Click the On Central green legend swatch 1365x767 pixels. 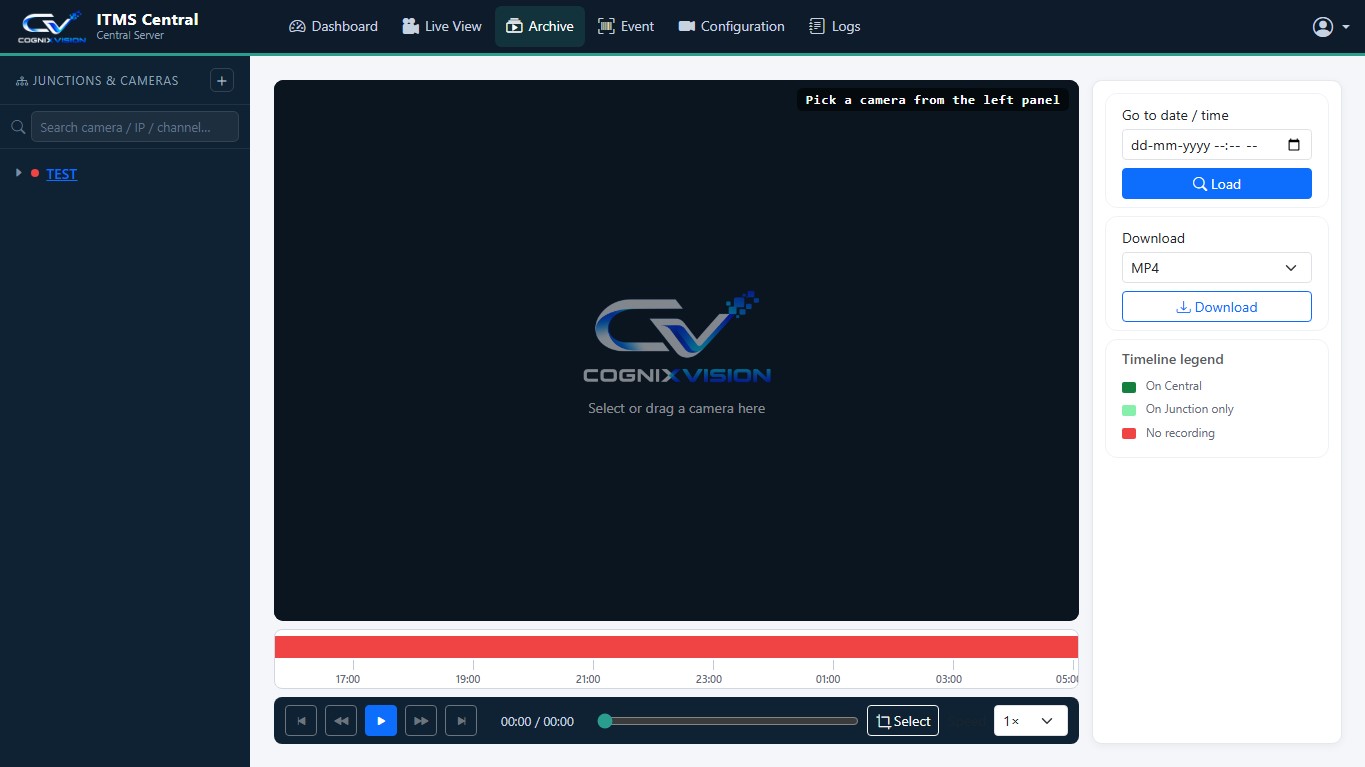[1129, 387]
